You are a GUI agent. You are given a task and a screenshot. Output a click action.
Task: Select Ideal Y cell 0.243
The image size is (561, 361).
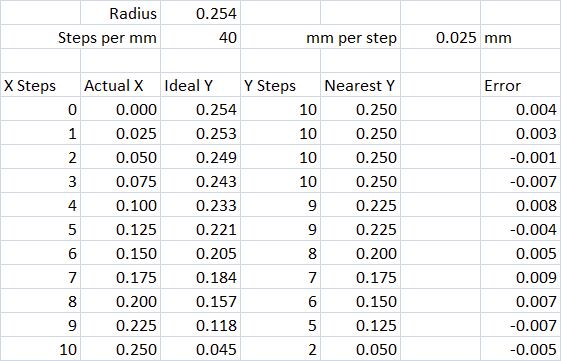201,181
